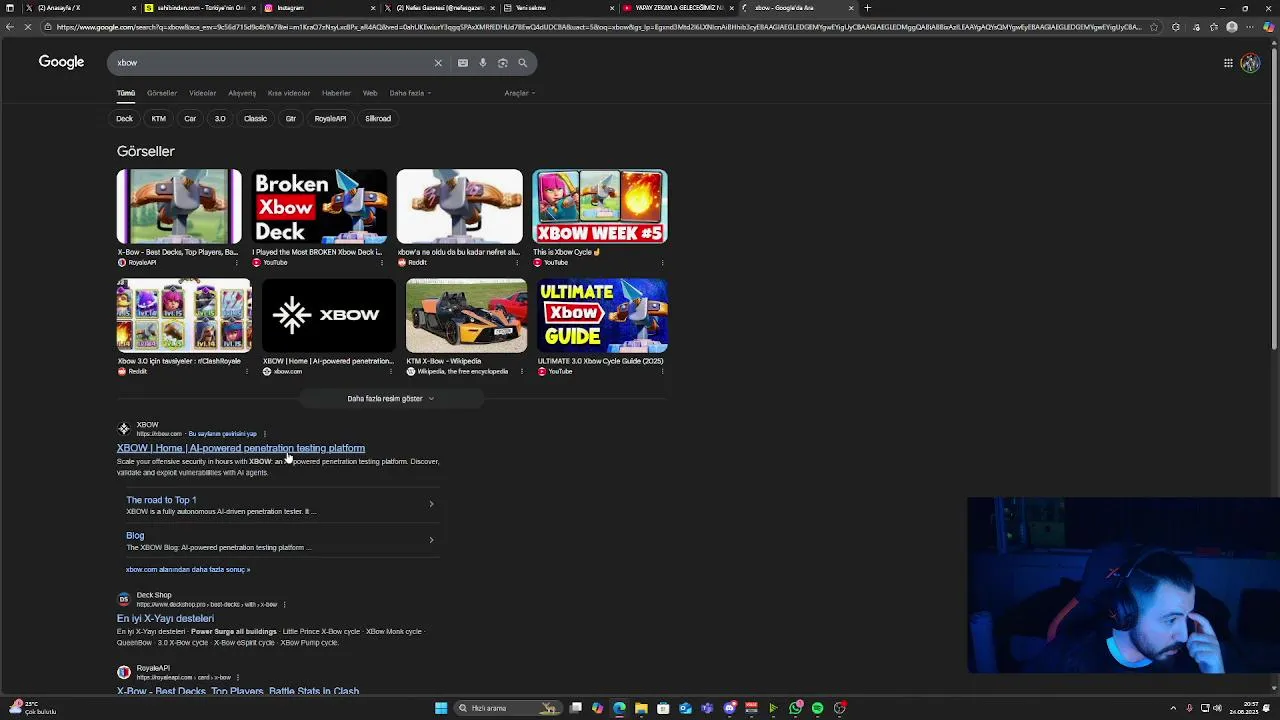
Task: Open the Broken Xbow Deck thumbnail
Action: click(x=319, y=207)
